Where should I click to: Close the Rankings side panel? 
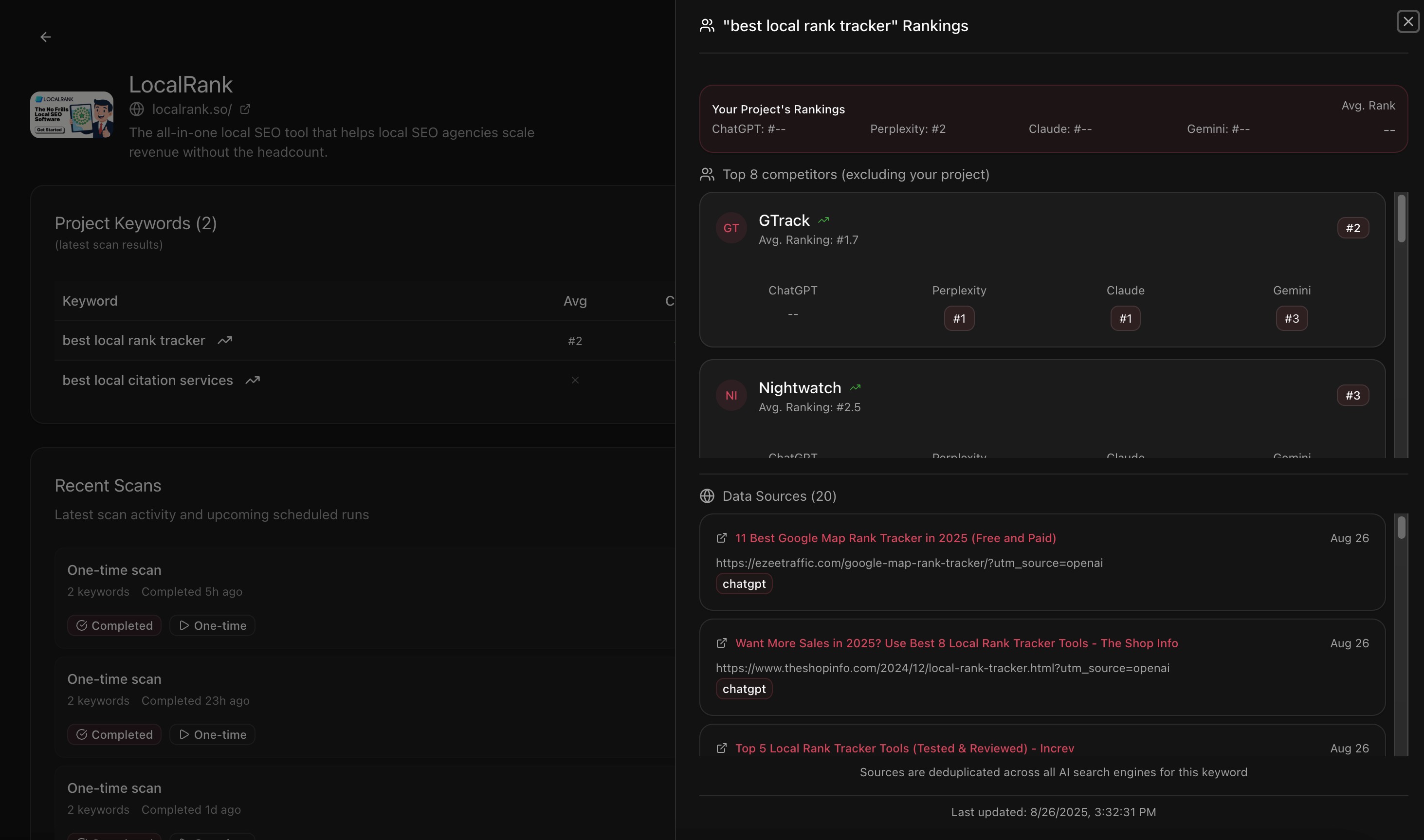point(1407,21)
